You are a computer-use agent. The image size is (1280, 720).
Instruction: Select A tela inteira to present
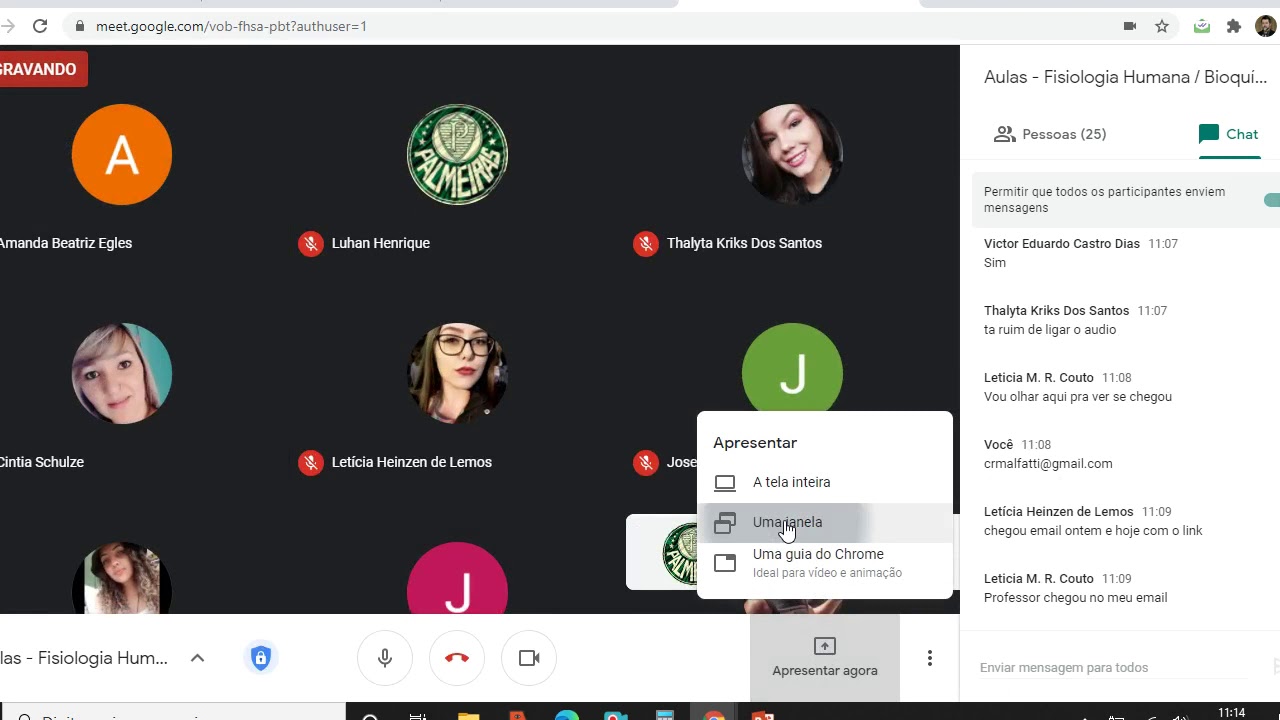825,482
